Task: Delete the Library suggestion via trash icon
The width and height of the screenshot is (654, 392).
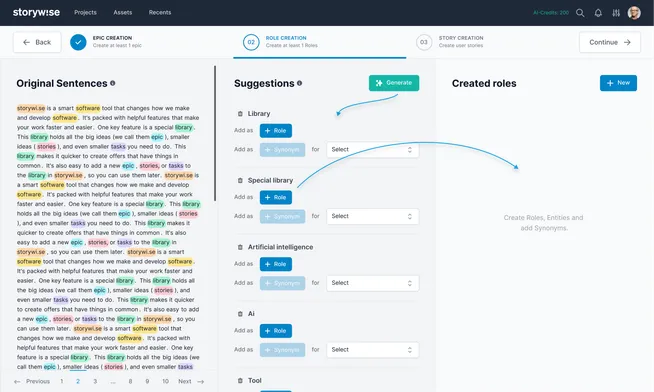Action: click(240, 113)
